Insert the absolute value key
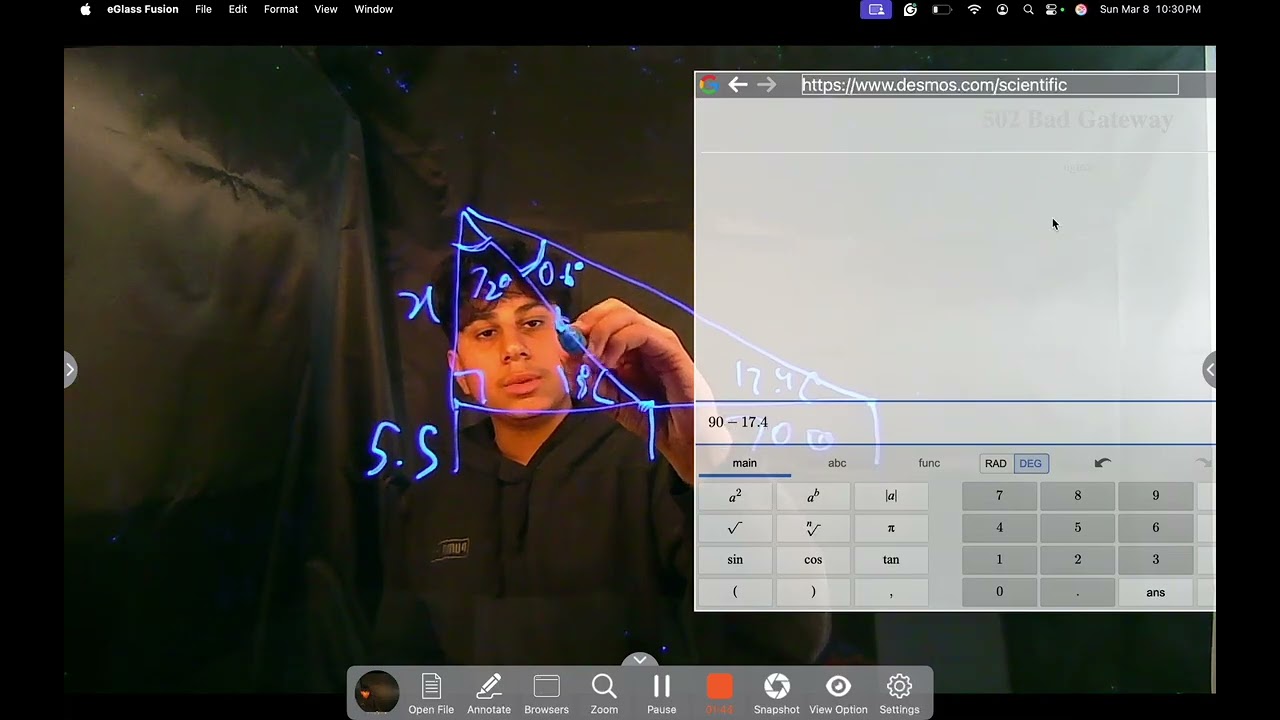This screenshot has width=1280, height=720. pyautogui.click(x=891, y=496)
